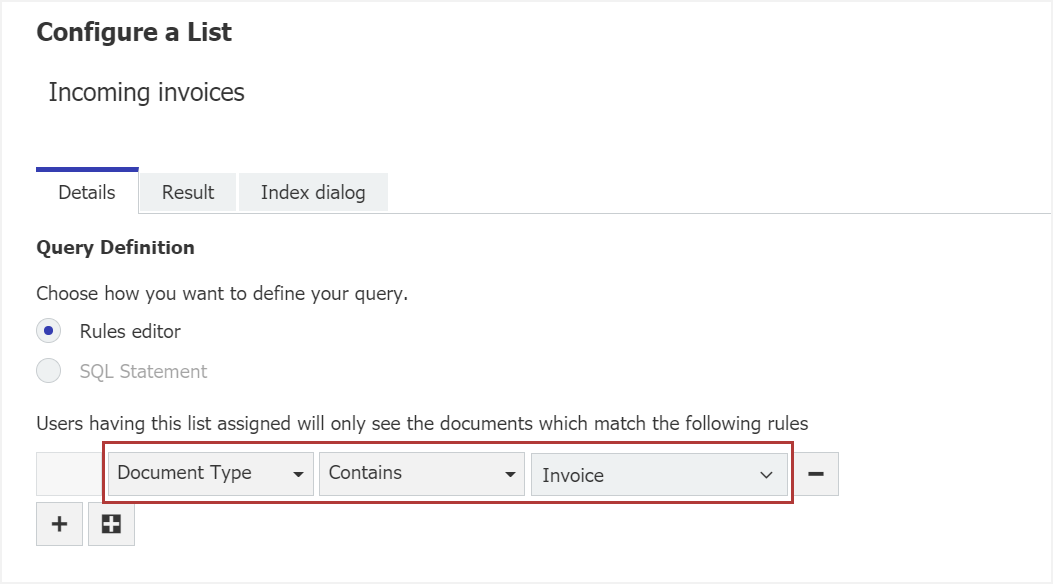Click the Query Definition section heading

115,247
